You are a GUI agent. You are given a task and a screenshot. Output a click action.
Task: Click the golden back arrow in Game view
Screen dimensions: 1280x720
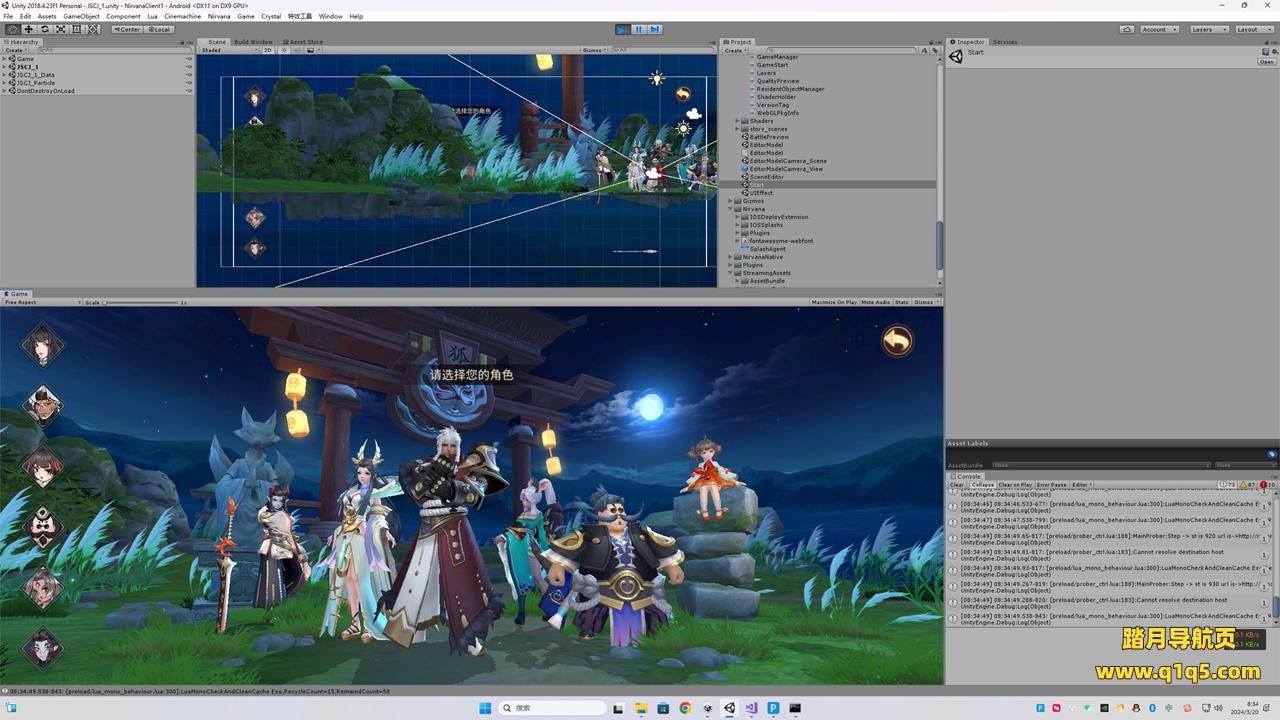point(897,341)
